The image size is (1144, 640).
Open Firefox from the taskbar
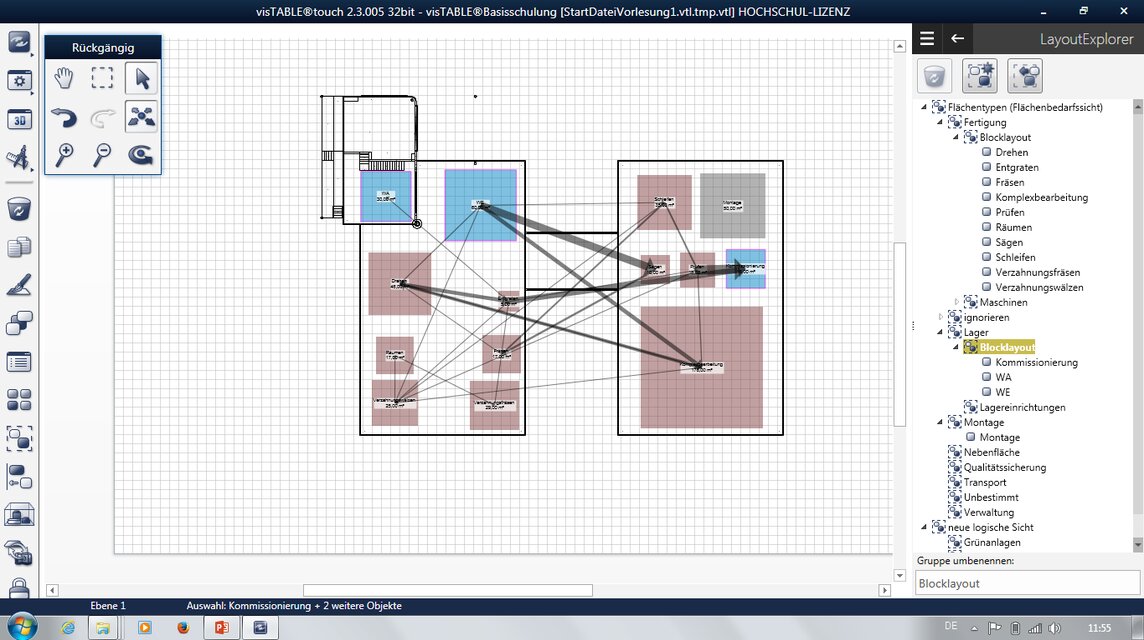click(x=182, y=628)
